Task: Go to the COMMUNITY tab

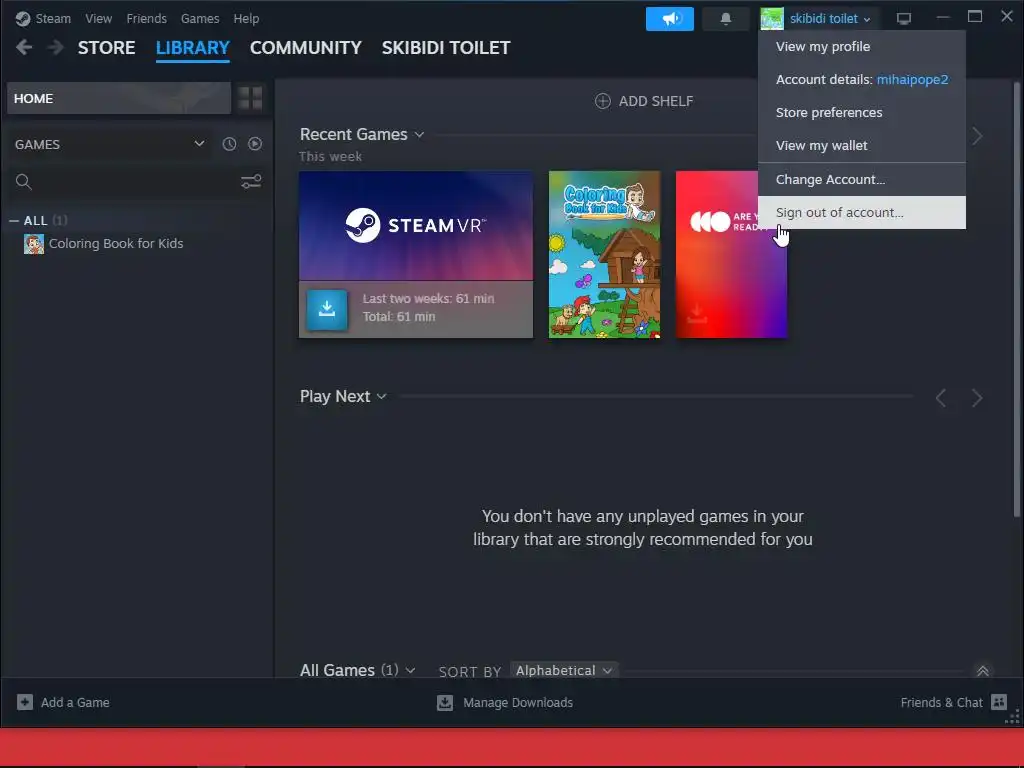Action: pyautogui.click(x=306, y=48)
